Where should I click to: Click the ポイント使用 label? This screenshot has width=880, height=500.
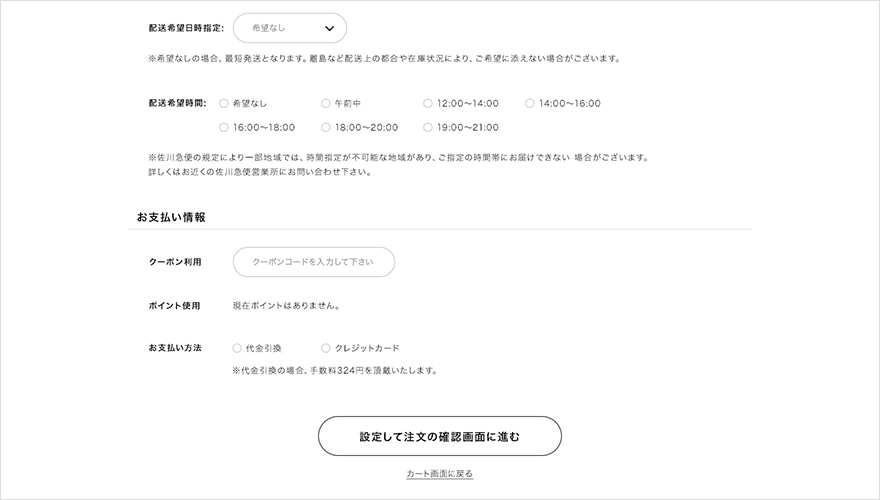coord(175,306)
